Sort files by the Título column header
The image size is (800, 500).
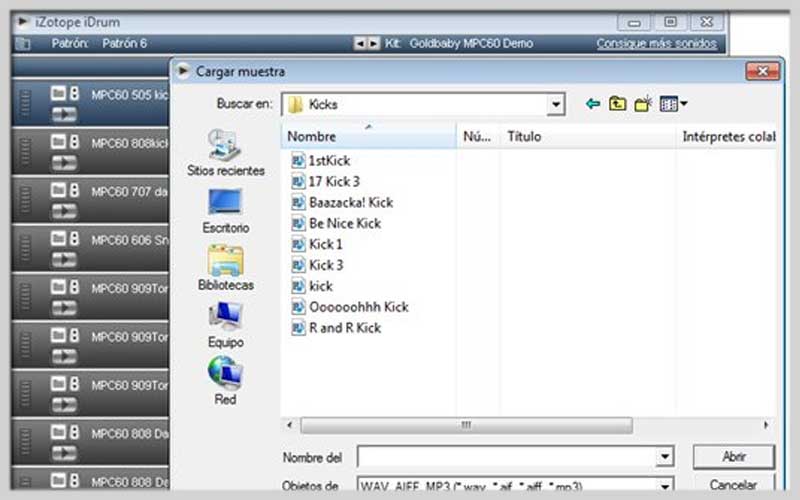coord(588,137)
